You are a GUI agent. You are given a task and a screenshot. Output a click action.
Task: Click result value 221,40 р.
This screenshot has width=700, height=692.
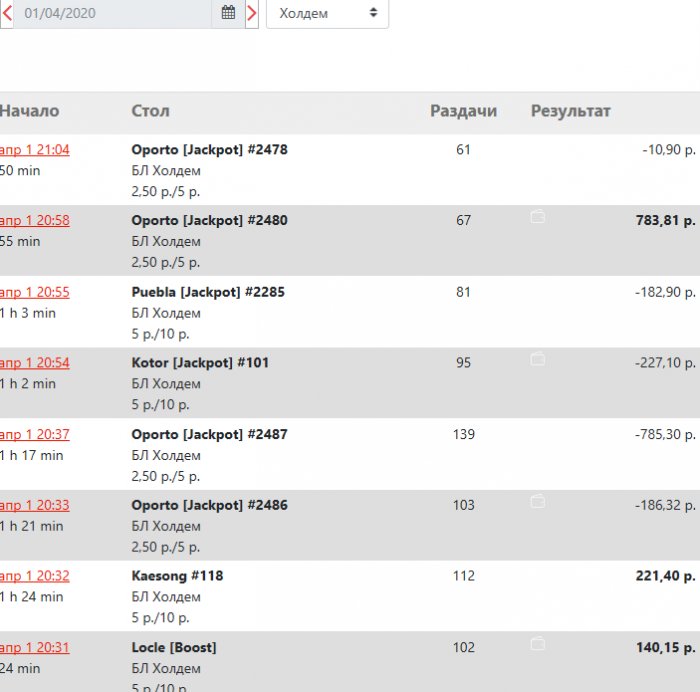(666, 576)
